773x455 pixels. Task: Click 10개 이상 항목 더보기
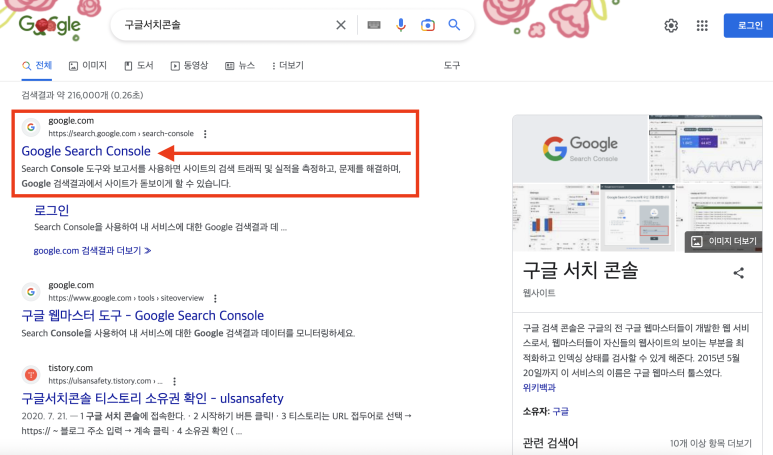[x=711, y=443]
